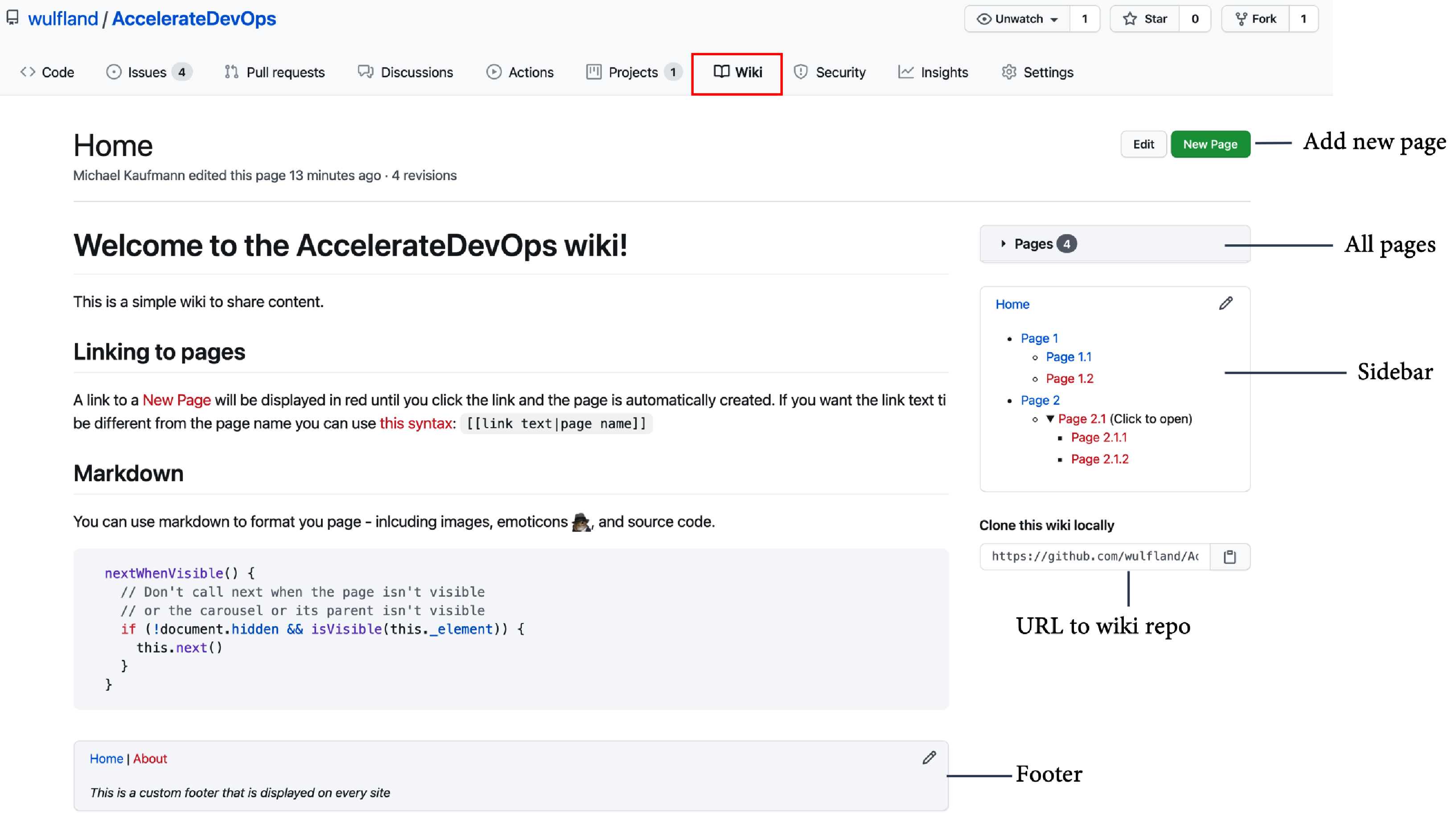Open Page 1.1 in sidebar
The height and width of the screenshot is (816, 1456).
tap(1068, 357)
